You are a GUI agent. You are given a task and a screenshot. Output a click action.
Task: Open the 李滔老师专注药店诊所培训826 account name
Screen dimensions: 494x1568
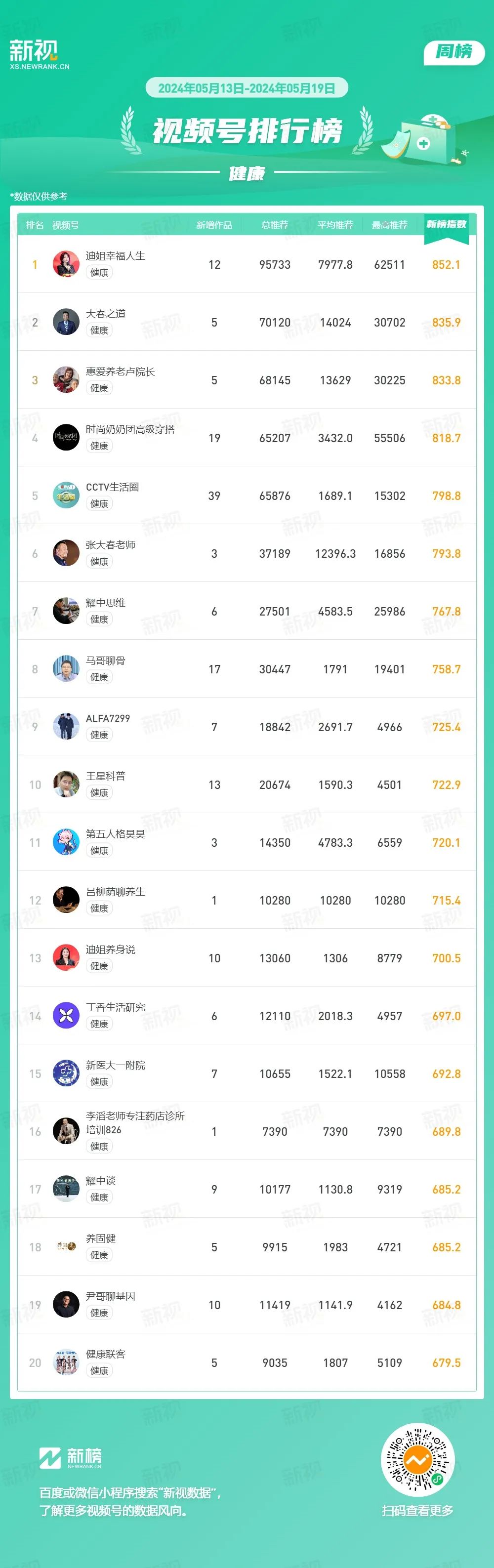coord(135,1122)
